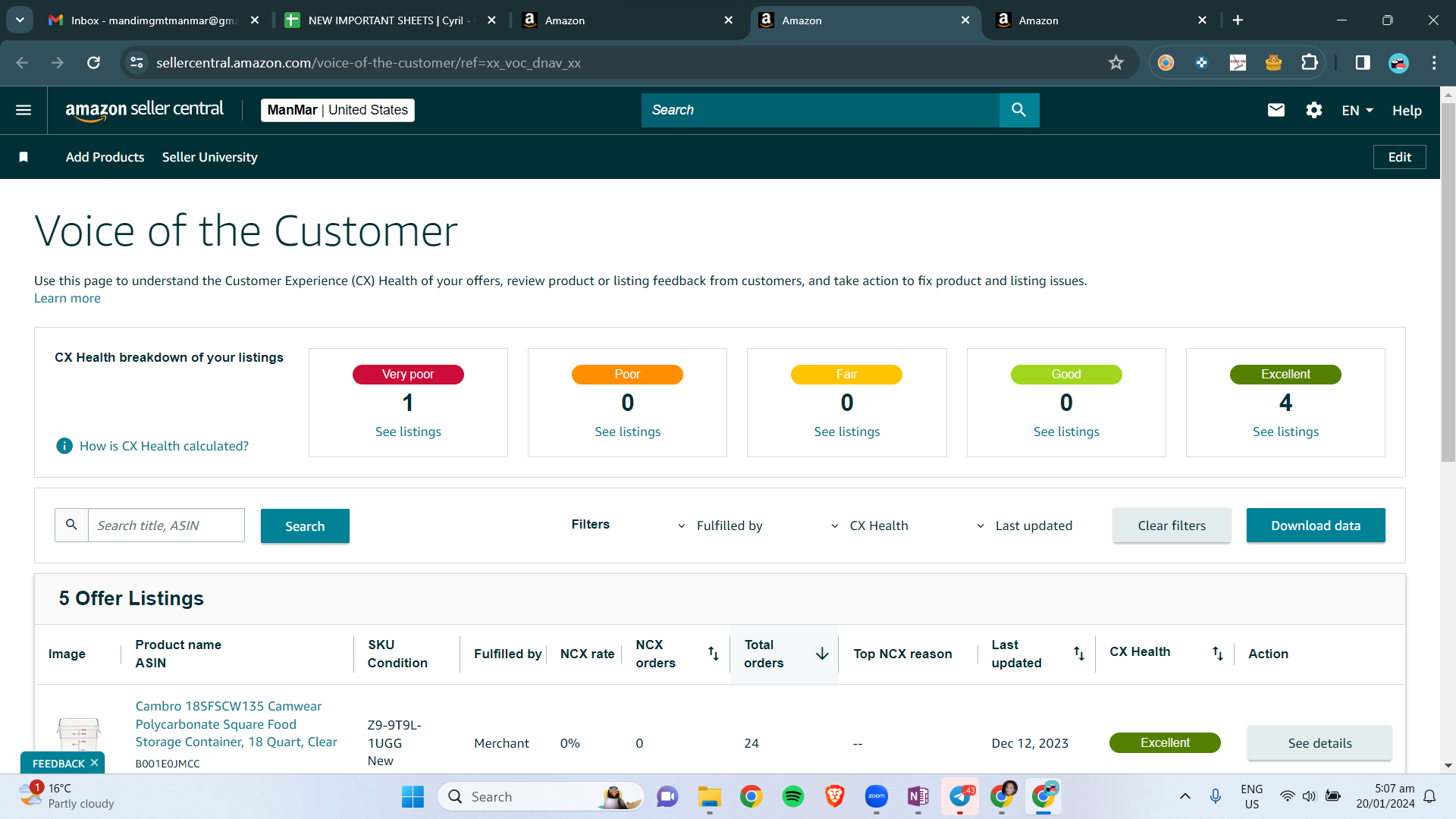
Task: Click the Download data button
Action: (1316, 526)
